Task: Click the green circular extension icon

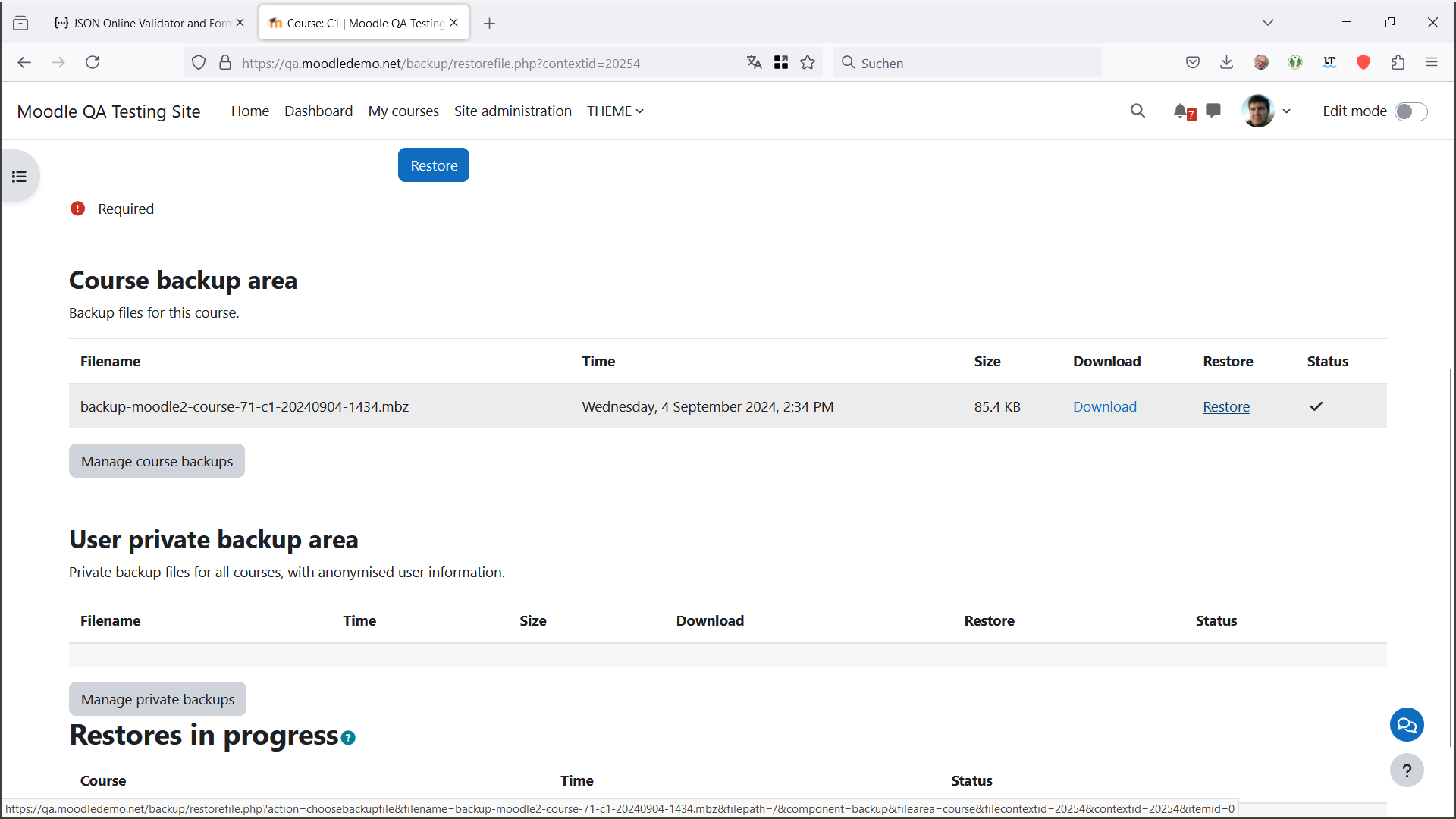Action: point(1295,63)
